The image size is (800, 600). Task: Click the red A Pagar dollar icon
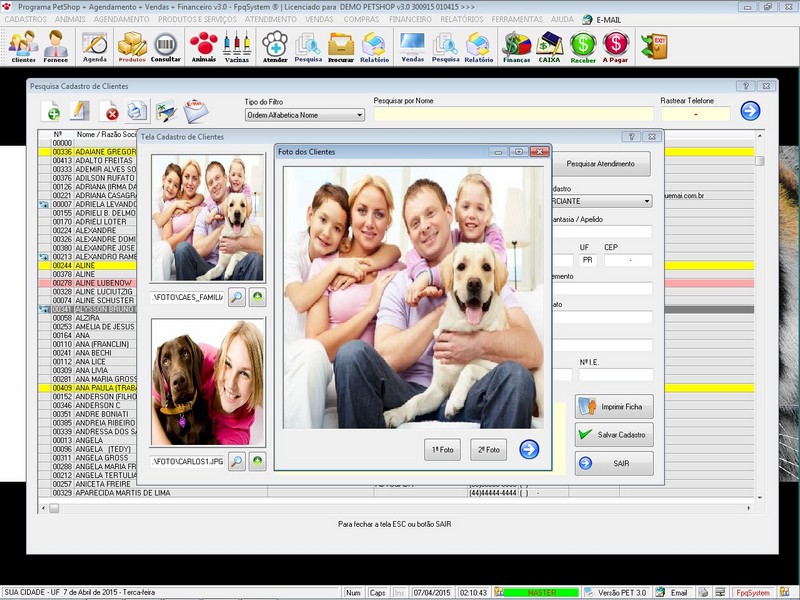(615, 46)
